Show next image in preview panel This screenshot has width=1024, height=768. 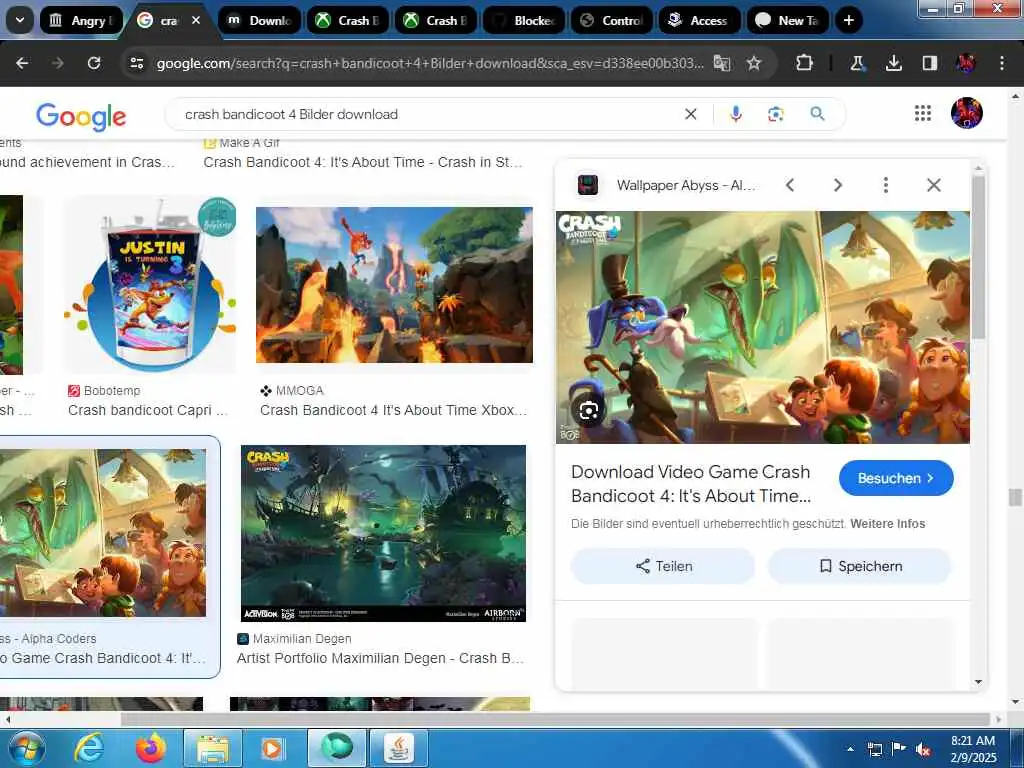[838, 185]
